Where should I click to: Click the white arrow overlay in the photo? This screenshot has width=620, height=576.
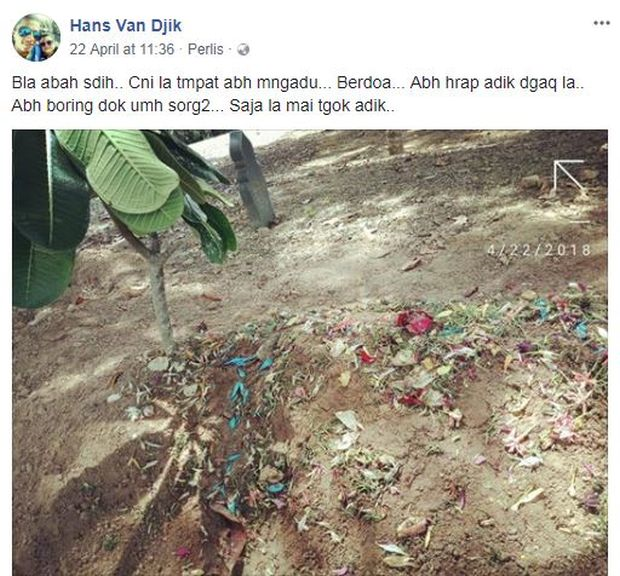569,177
